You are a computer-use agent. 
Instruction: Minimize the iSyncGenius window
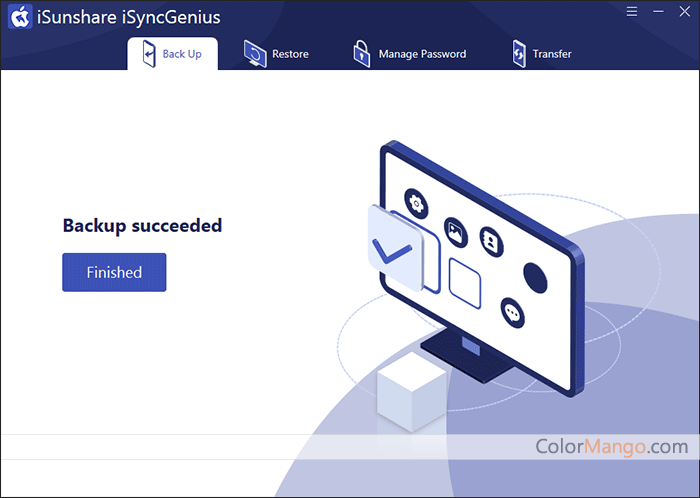(657, 12)
